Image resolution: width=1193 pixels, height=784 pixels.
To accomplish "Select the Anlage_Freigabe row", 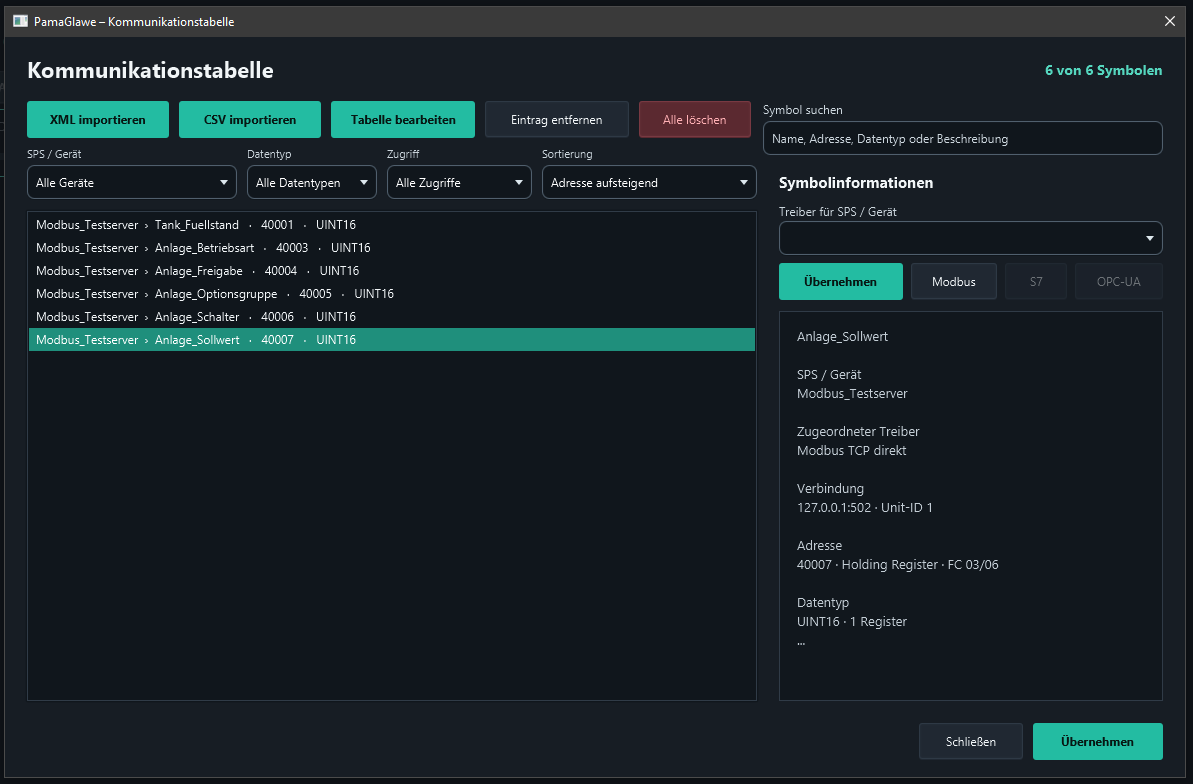I will pos(392,270).
